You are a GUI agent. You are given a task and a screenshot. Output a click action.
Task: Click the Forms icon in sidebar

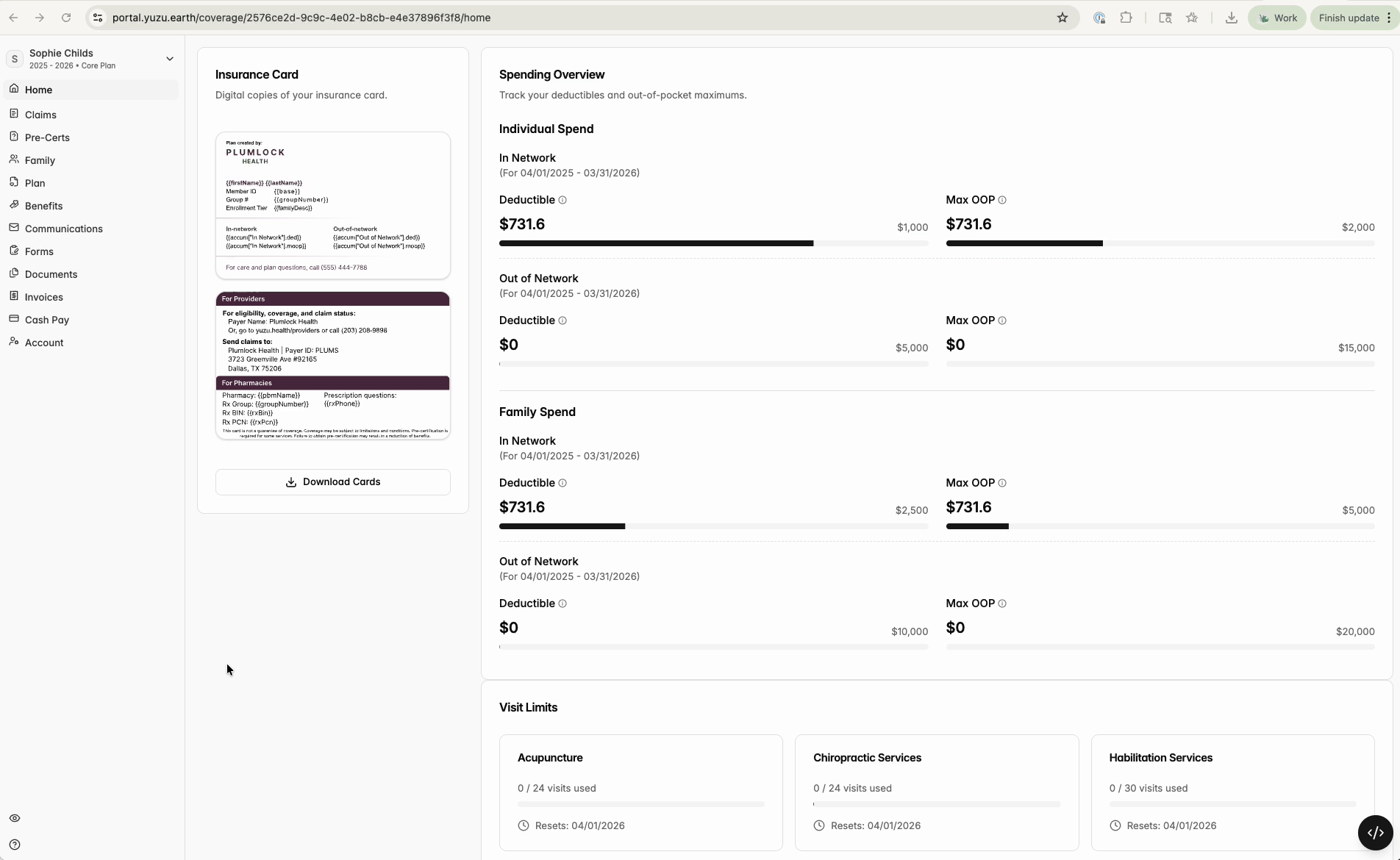click(14, 251)
